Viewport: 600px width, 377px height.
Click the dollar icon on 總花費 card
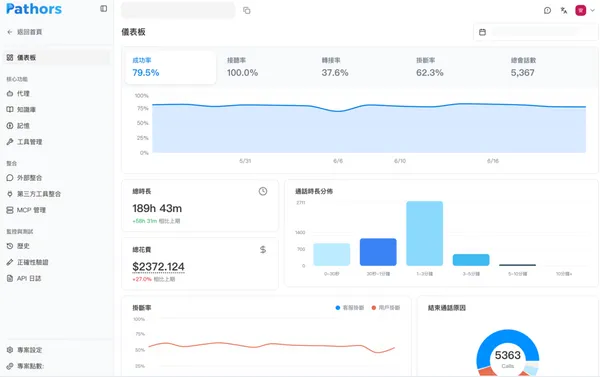point(263,250)
